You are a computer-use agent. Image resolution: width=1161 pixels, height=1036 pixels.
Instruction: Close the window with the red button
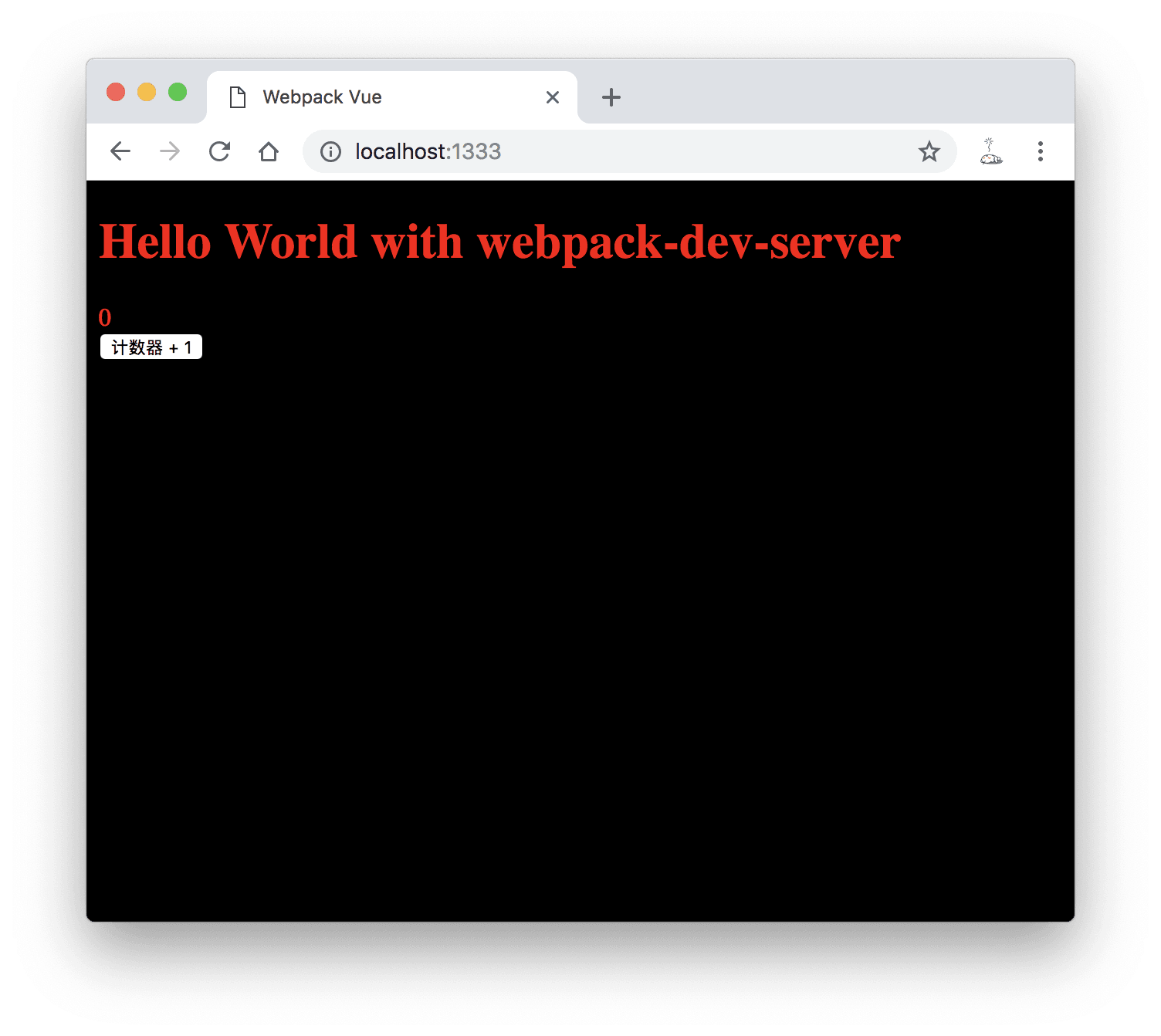(x=116, y=92)
